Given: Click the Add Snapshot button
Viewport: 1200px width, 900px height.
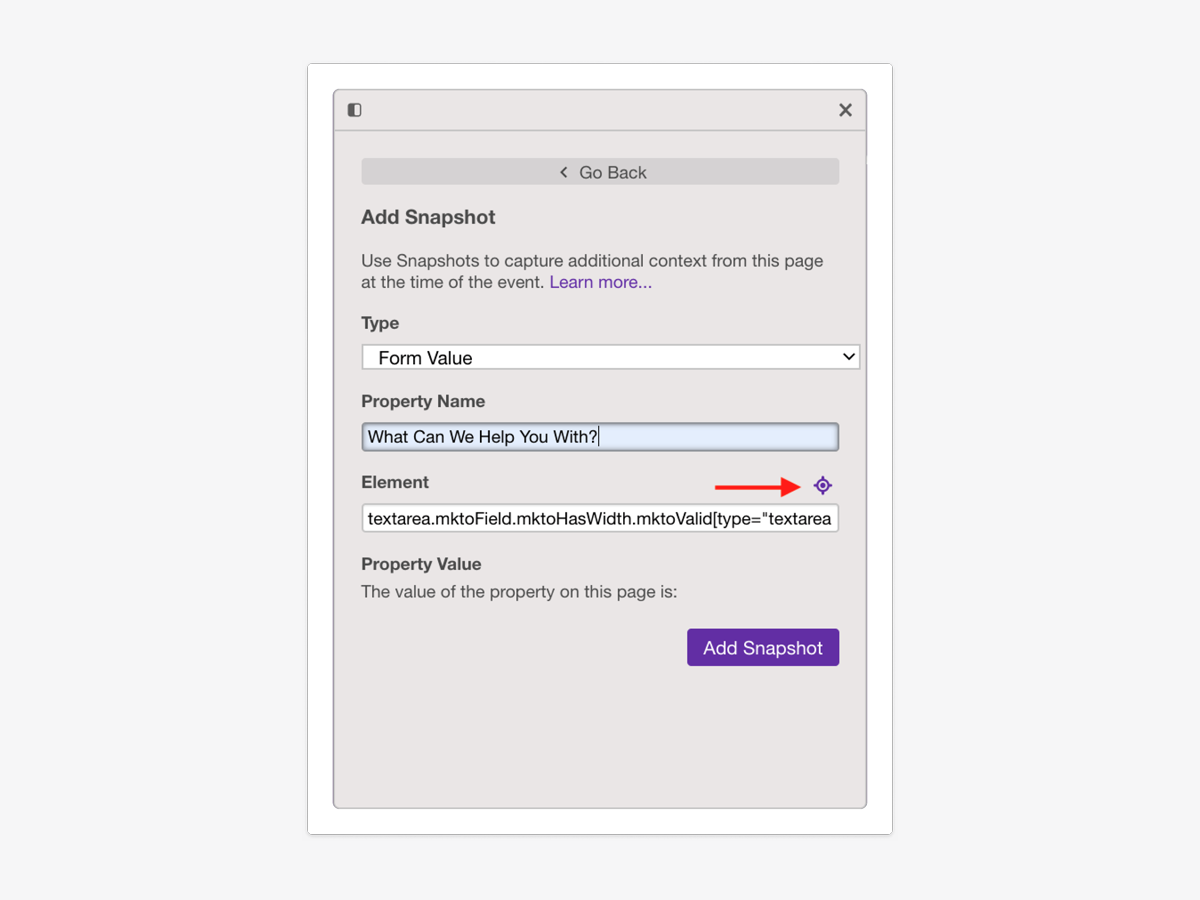Looking at the screenshot, I should 762,647.
